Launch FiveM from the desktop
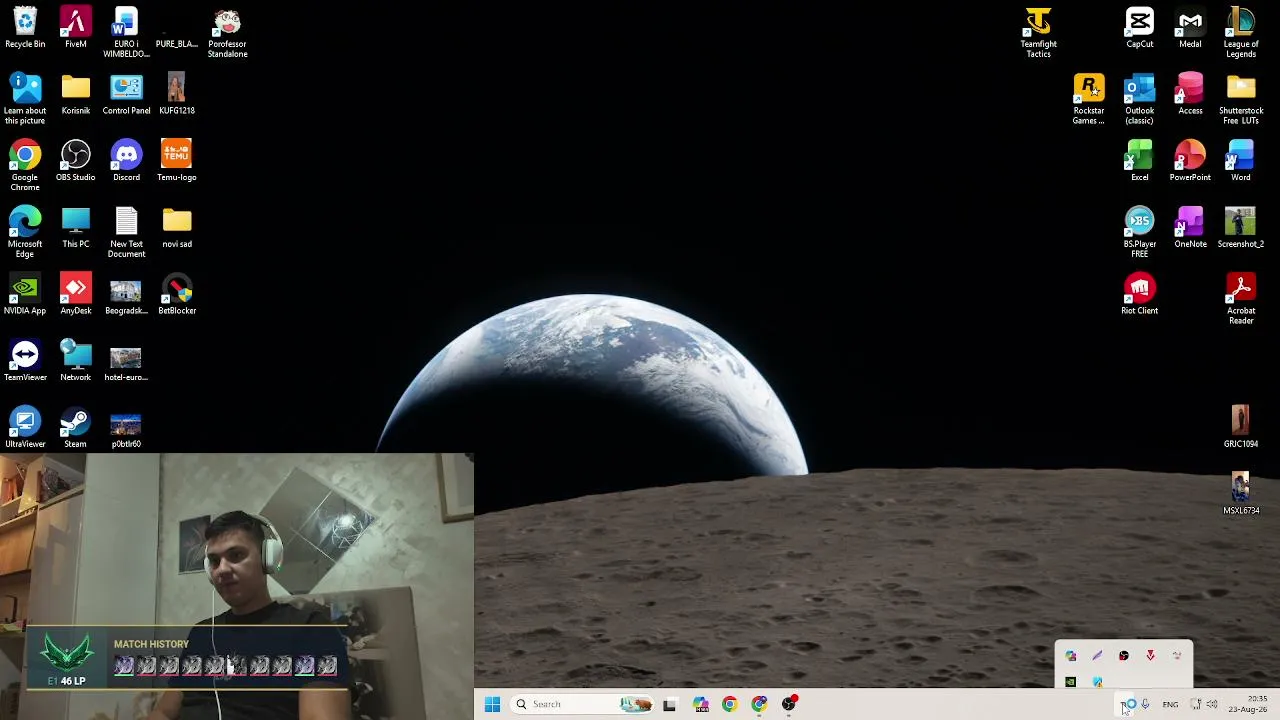The height and width of the screenshot is (720, 1280). [x=75, y=29]
